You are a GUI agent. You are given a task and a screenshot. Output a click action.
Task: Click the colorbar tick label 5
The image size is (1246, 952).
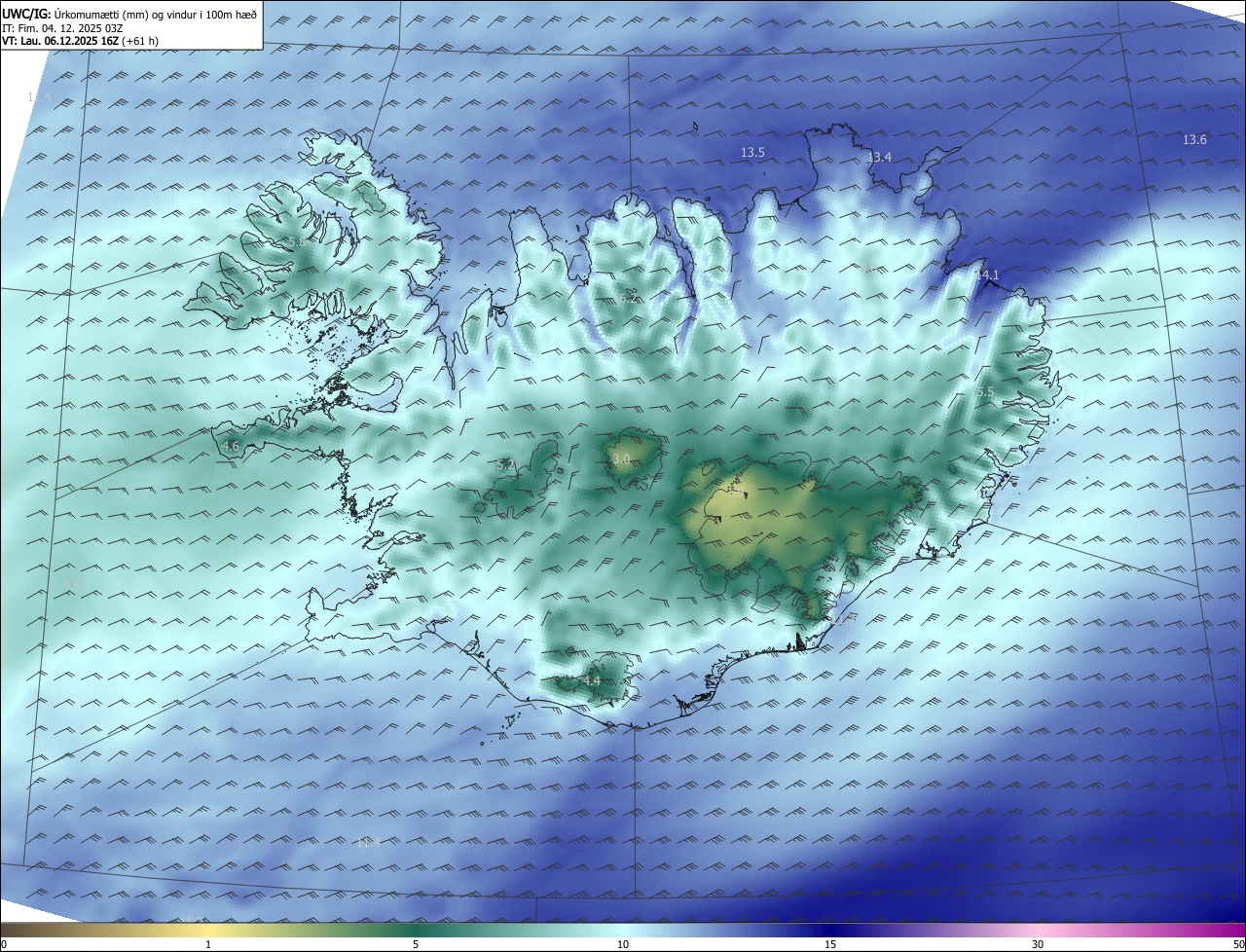(416, 944)
